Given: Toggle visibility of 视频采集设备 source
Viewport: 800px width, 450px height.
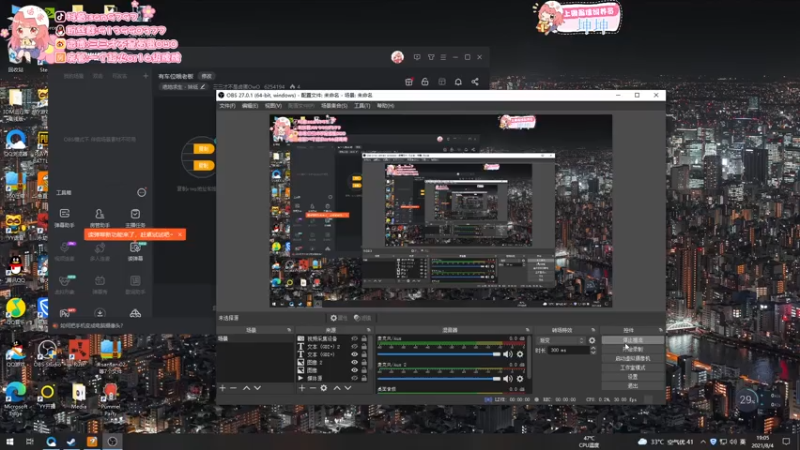Looking at the screenshot, I should 355,339.
